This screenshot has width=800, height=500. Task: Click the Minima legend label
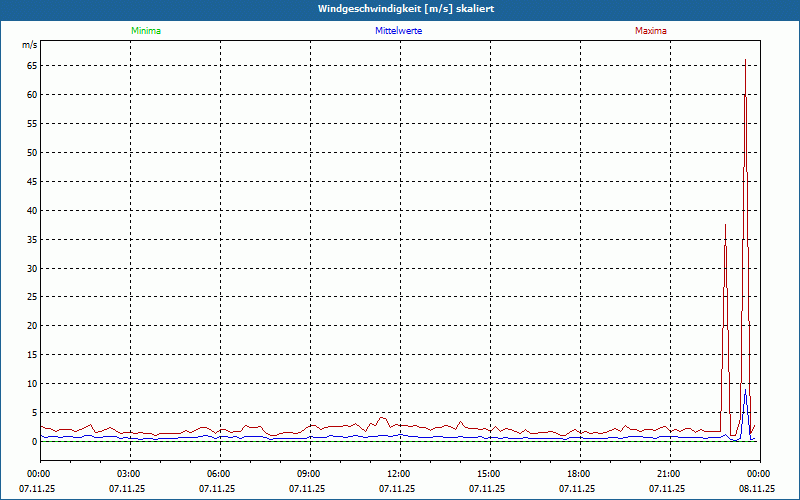tap(146, 31)
